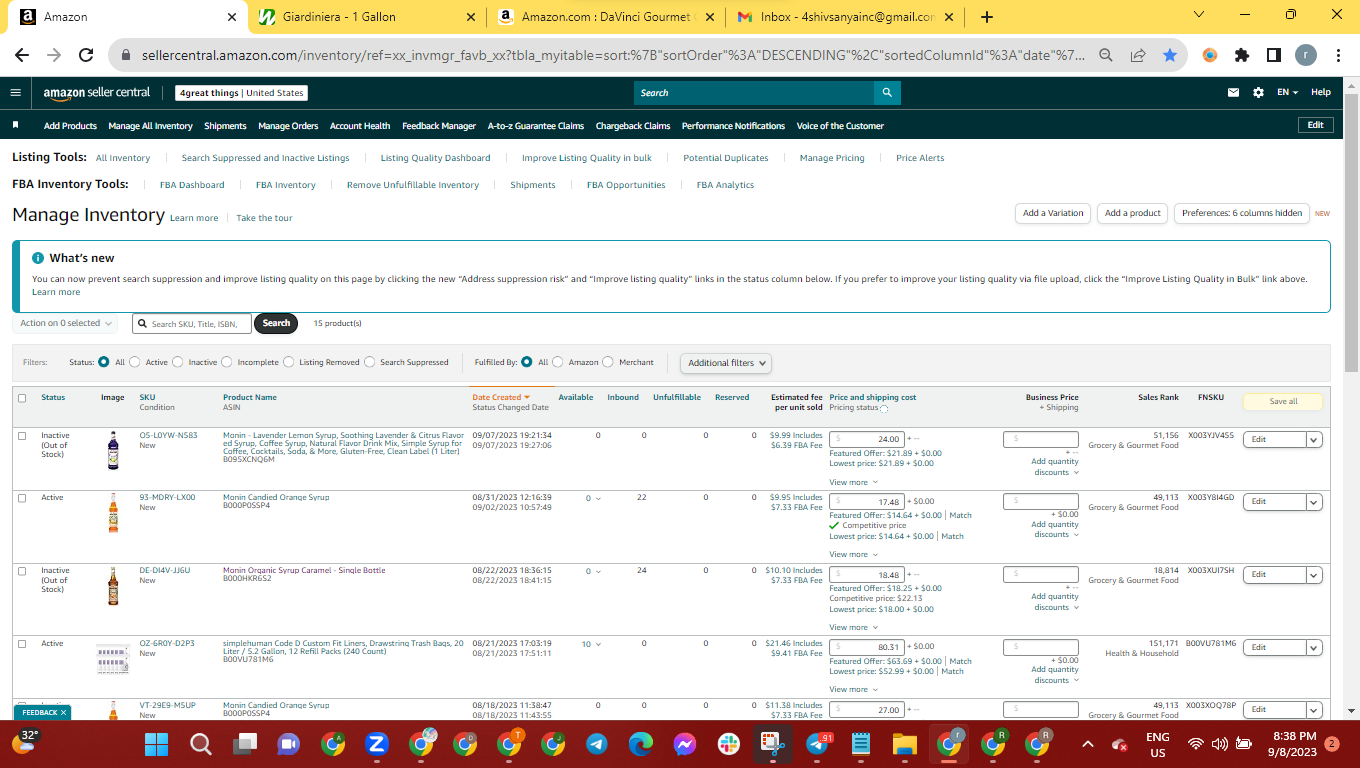Sort by the Date Created column

coord(501,397)
